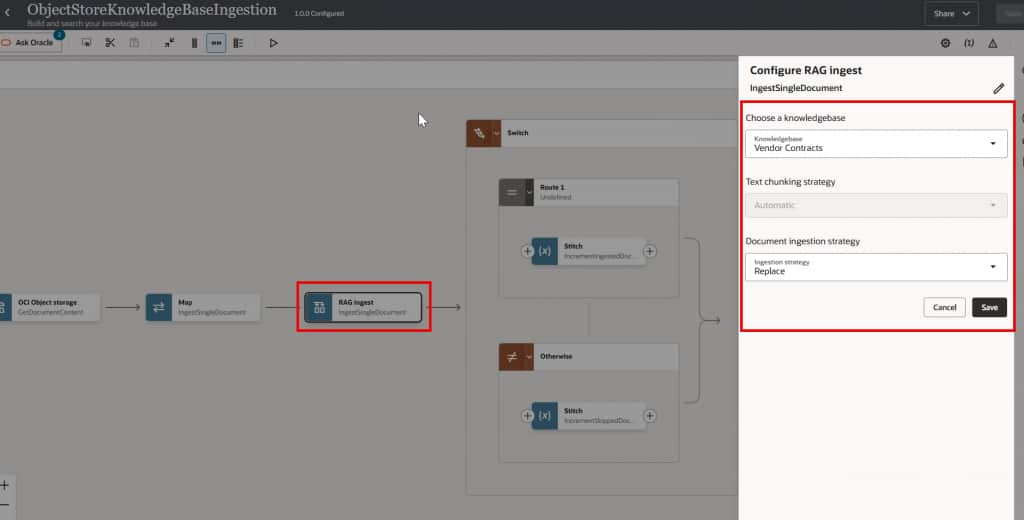The image size is (1024, 520).
Task: Go back using the header back arrow
Action: (x=8, y=12)
